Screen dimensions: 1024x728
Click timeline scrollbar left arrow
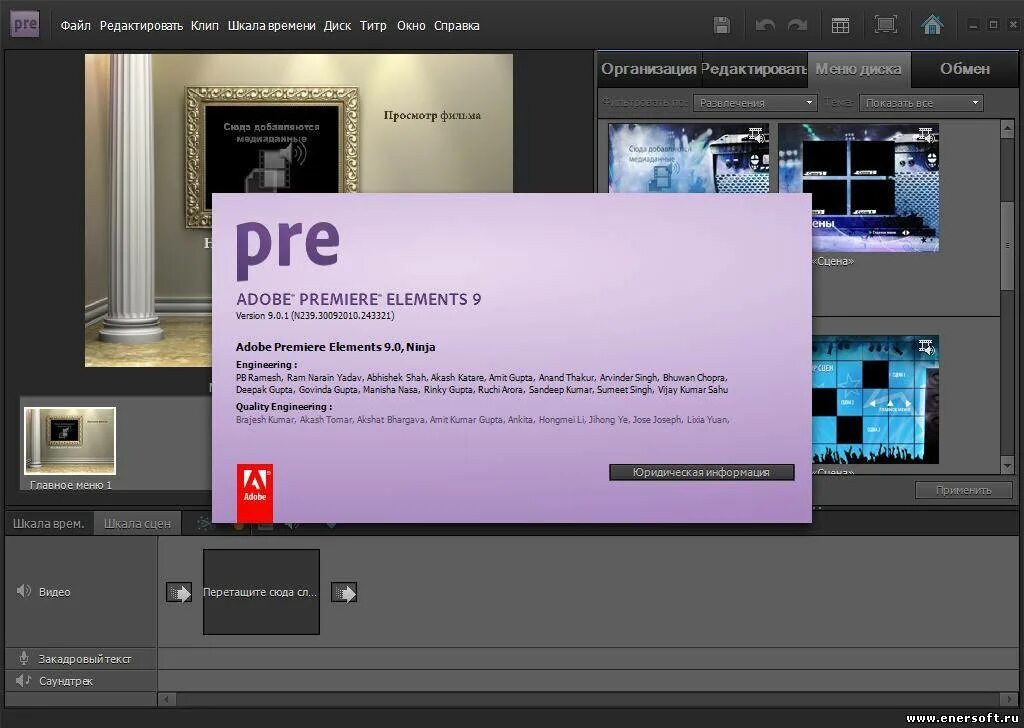[167, 699]
